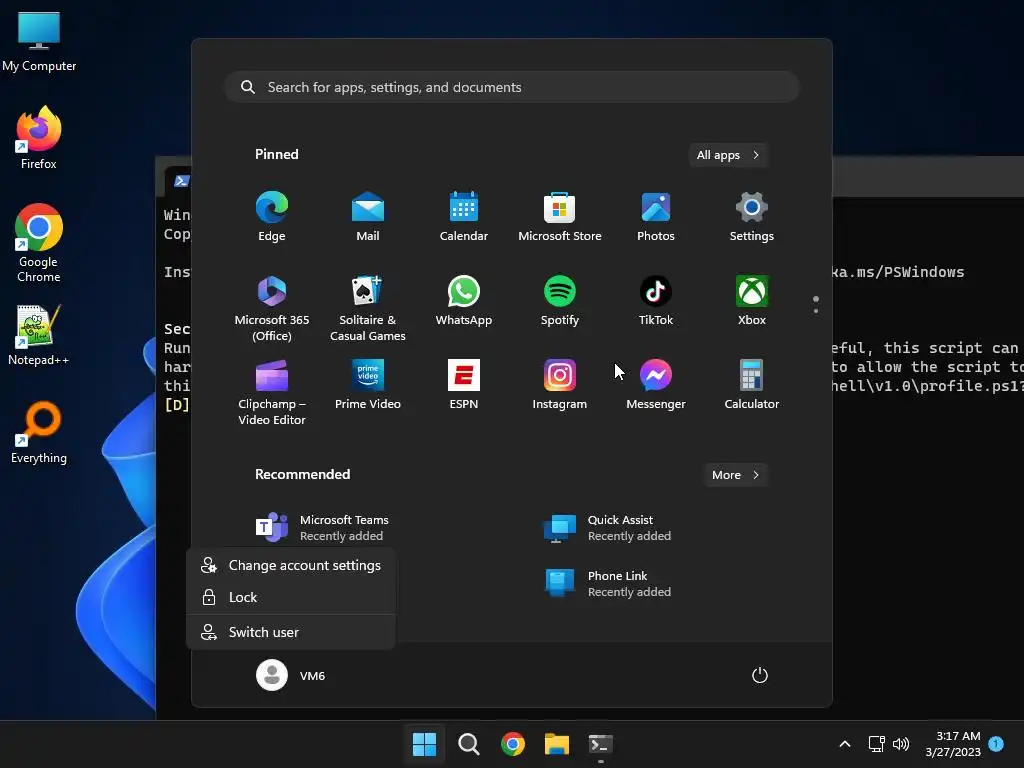
Task: Expand More recommended items
Action: tap(736, 475)
